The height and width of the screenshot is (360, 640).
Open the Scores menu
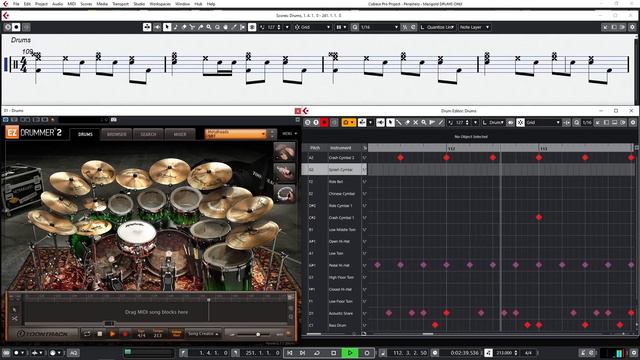click(x=86, y=4)
